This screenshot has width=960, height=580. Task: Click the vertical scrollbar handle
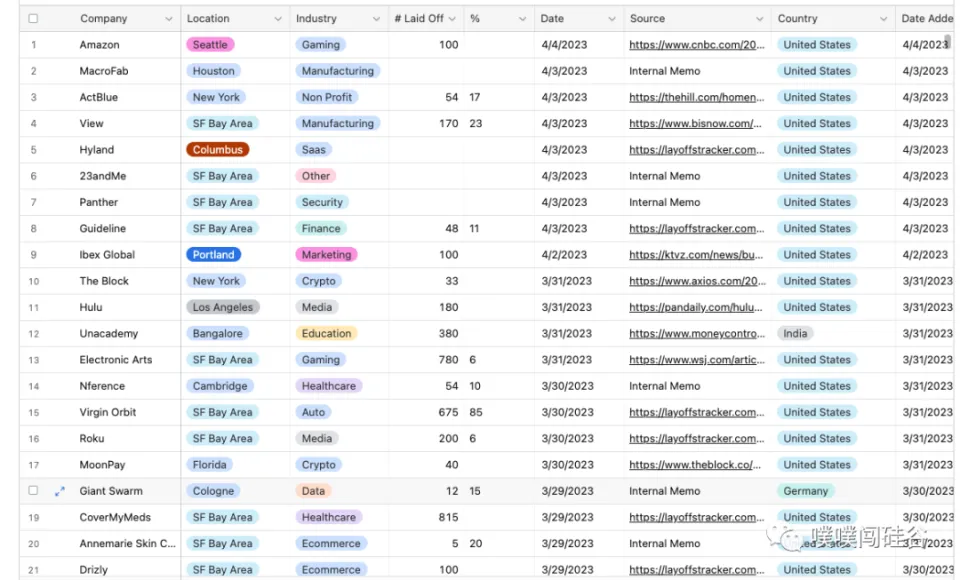pyautogui.click(x=948, y=42)
